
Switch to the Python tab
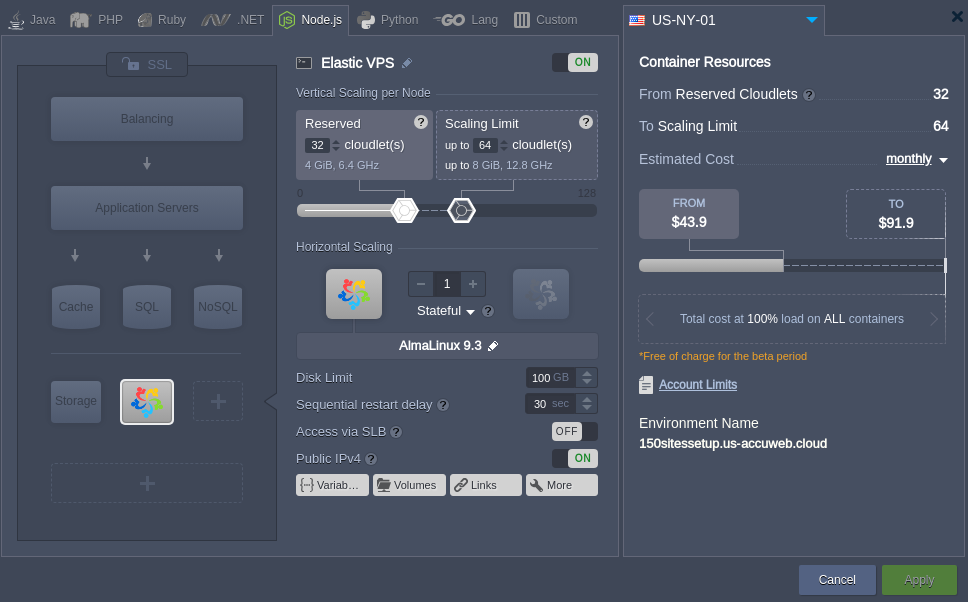(388, 20)
